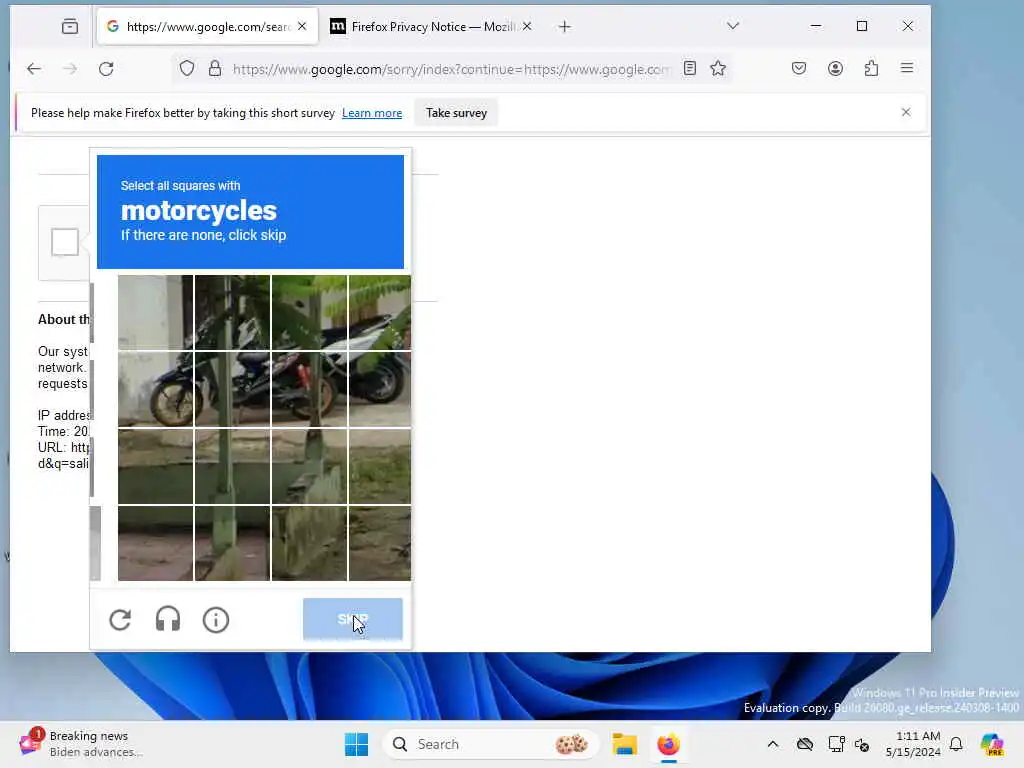Click the network display tray icon

pos(836,744)
